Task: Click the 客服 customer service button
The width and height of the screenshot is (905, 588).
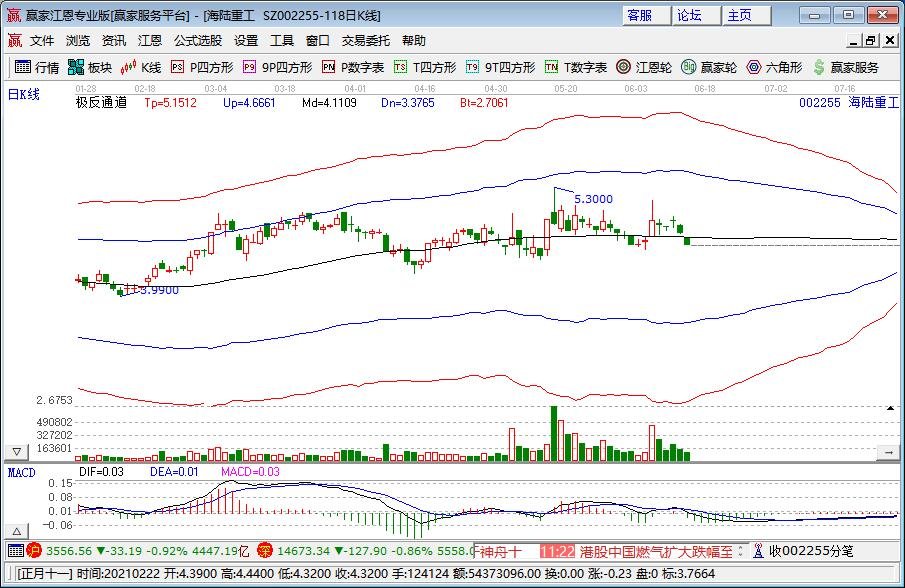Action: click(x=646, y=16)
